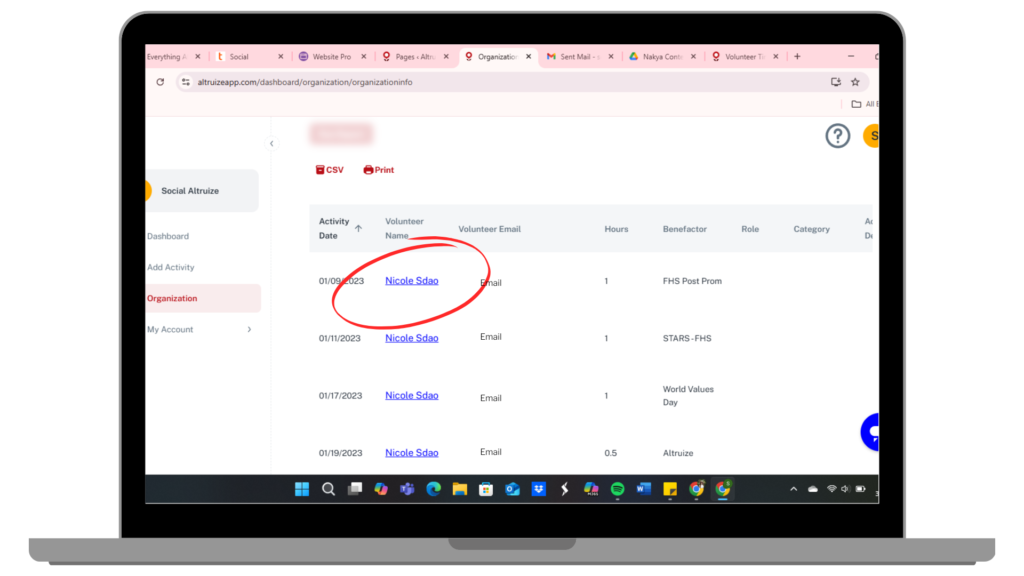The image size is (1024, 576).
Task: Collapse the sidebar with the chevron arrow
Action: pyautogui.click(x=272, y=144)
